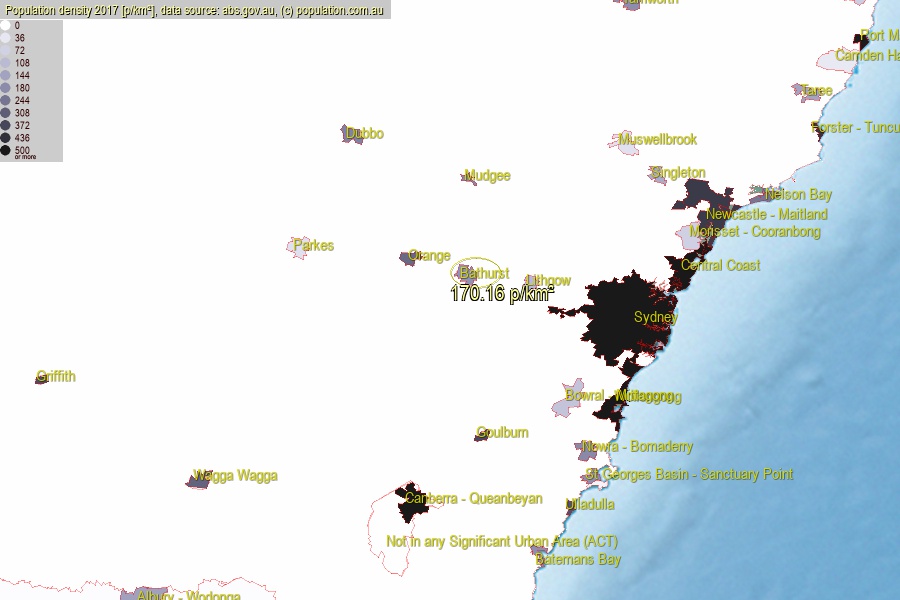Select the Muswellbrook label
The height and width of the screenshot is (600, 900).
[658, 140]
